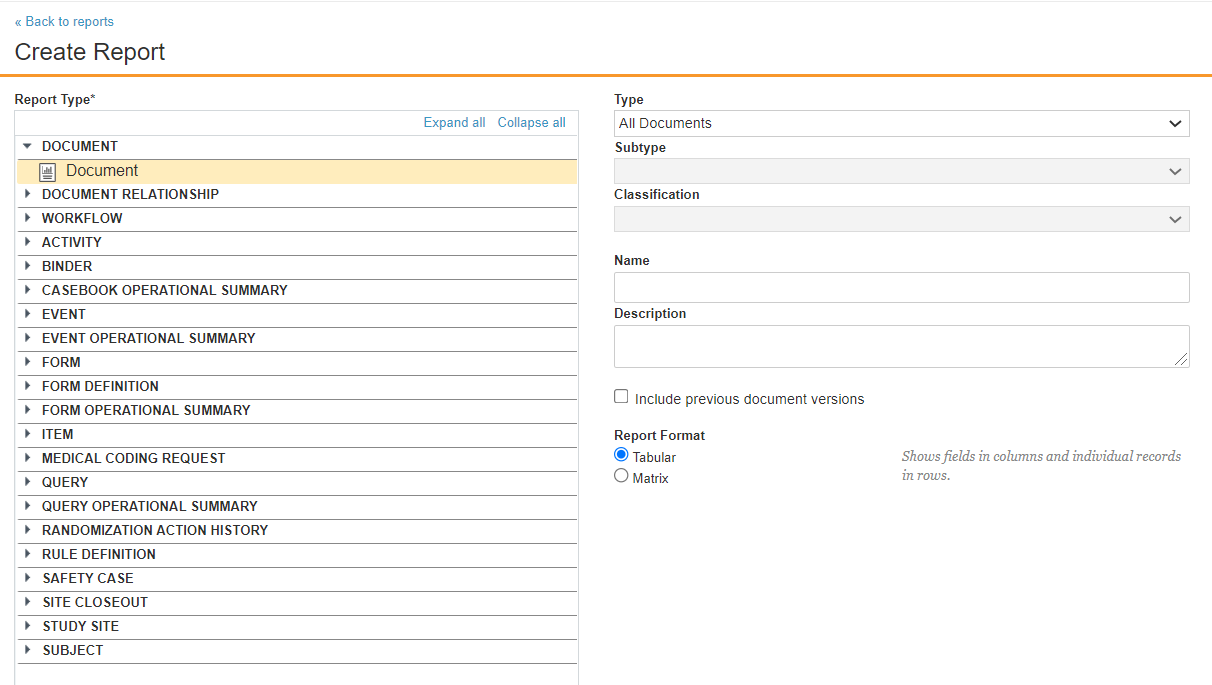The height and width of the screenshot is (685, 1212).
Task: Click the Collapse all link
Action: (x=531, y=122)
